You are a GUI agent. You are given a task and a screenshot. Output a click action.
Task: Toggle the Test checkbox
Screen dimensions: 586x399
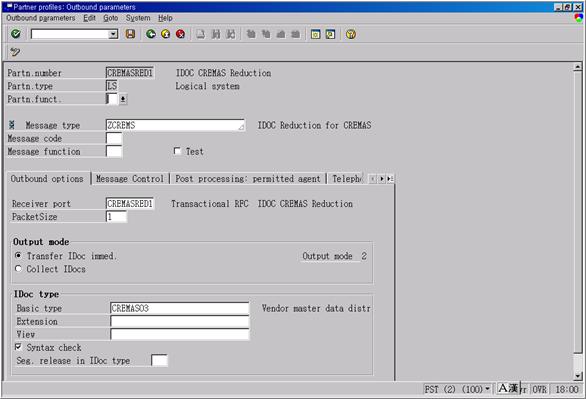tap(177, 151)
